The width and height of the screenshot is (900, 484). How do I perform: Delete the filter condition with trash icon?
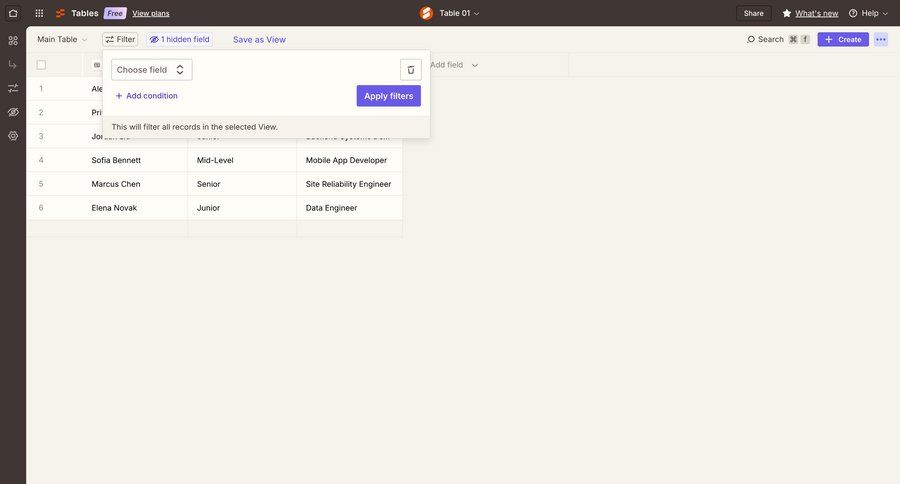[x=410, y=70]
